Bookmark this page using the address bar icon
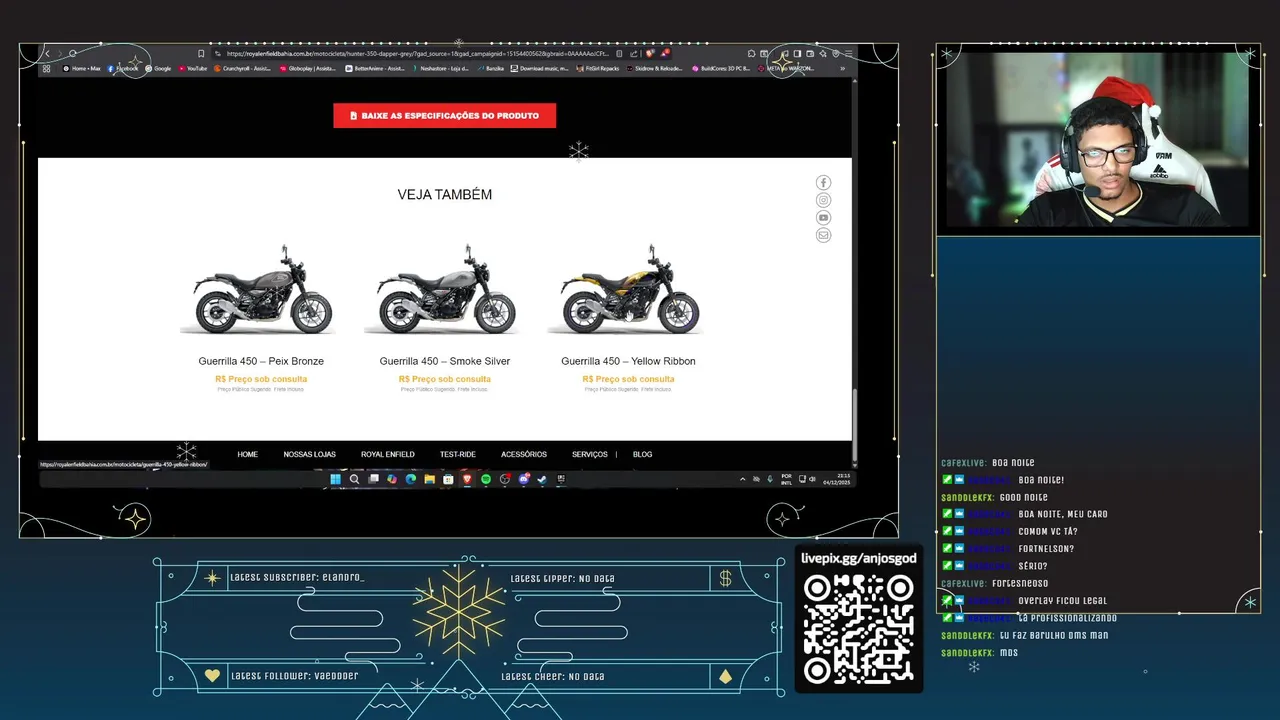 201,53
